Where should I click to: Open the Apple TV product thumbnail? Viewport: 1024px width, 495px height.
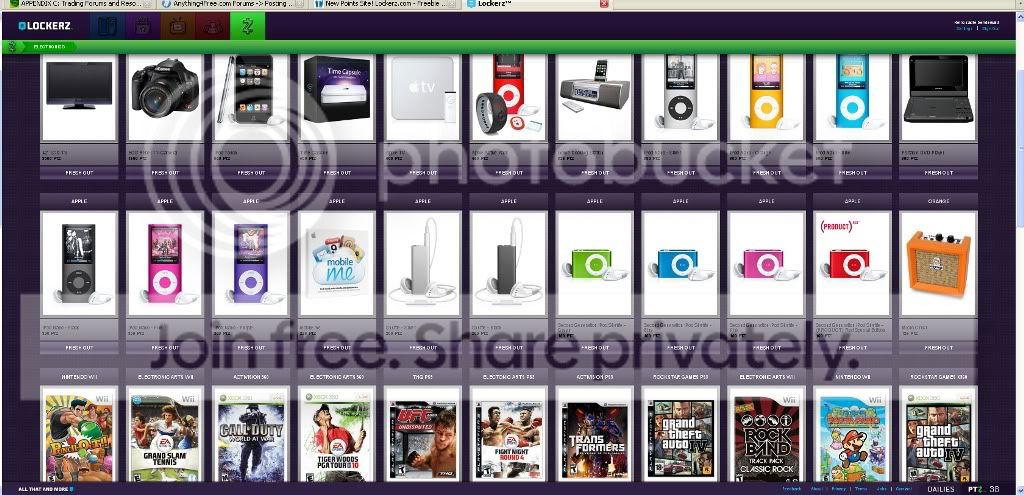tap(423, 97)
